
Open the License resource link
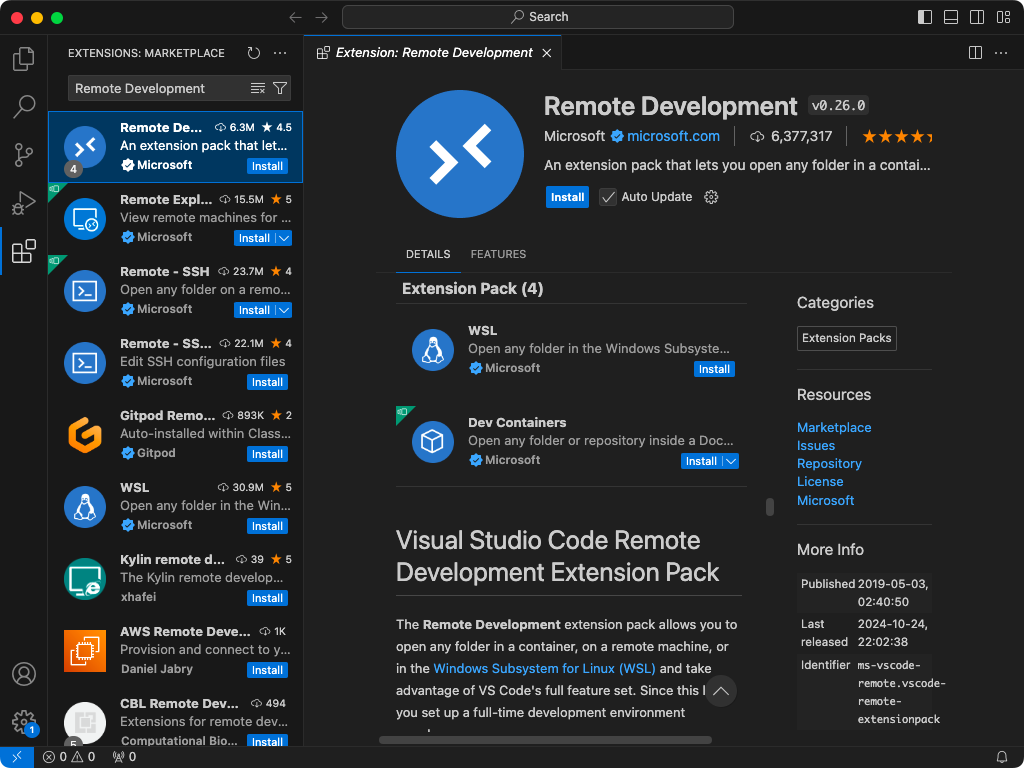click(820, 481)
